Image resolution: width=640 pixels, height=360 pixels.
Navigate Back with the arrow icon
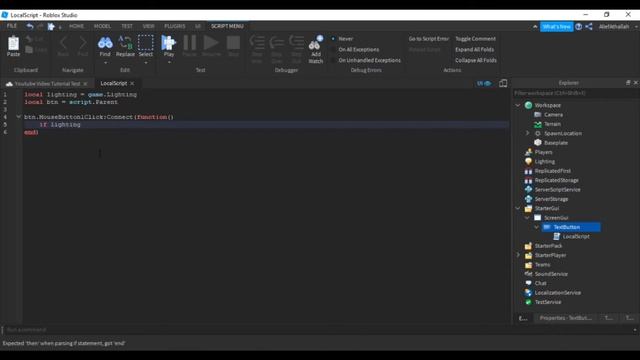63,42
